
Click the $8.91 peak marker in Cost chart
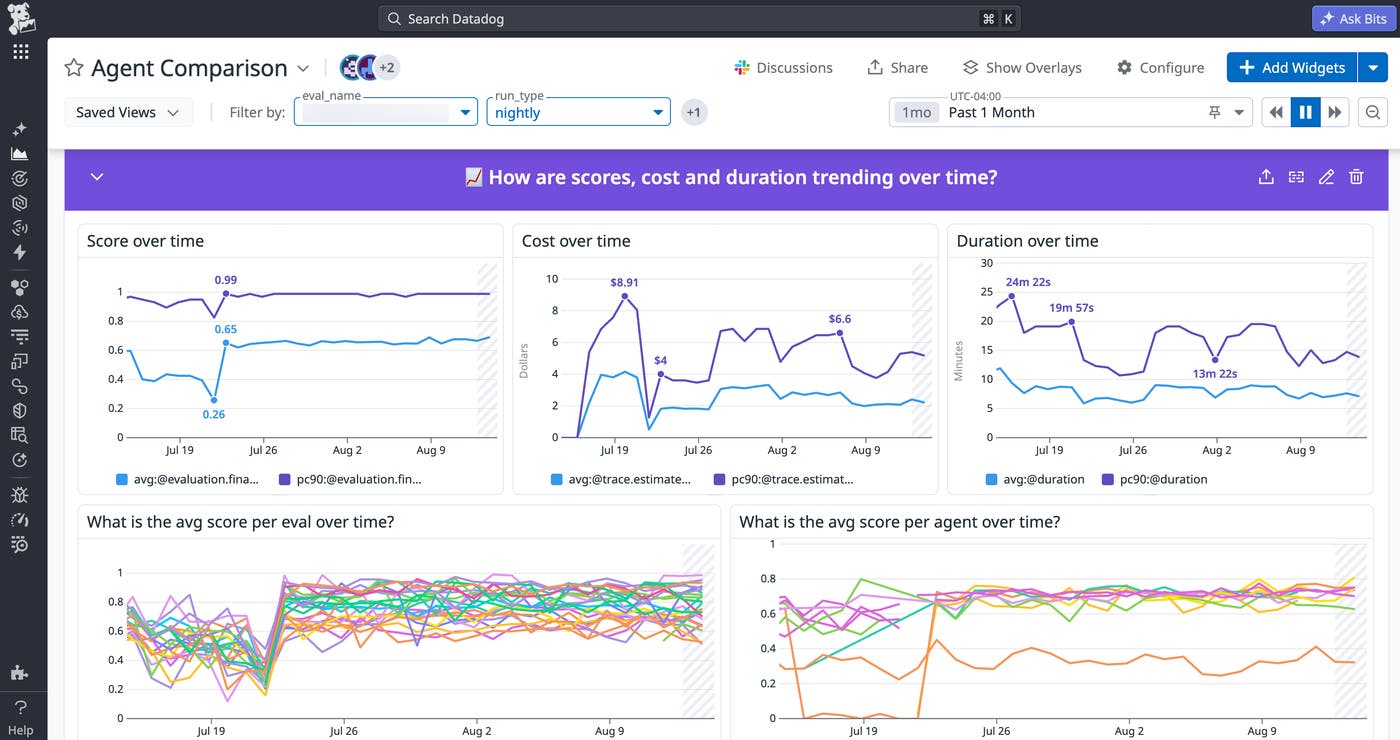tap(625, 295)
